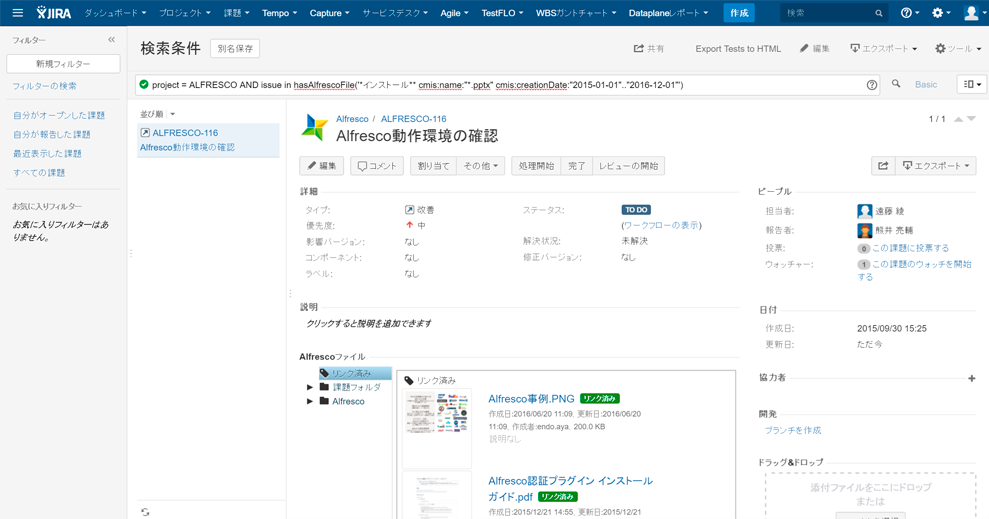Click the JIRA logo

[x=54, y=13]
